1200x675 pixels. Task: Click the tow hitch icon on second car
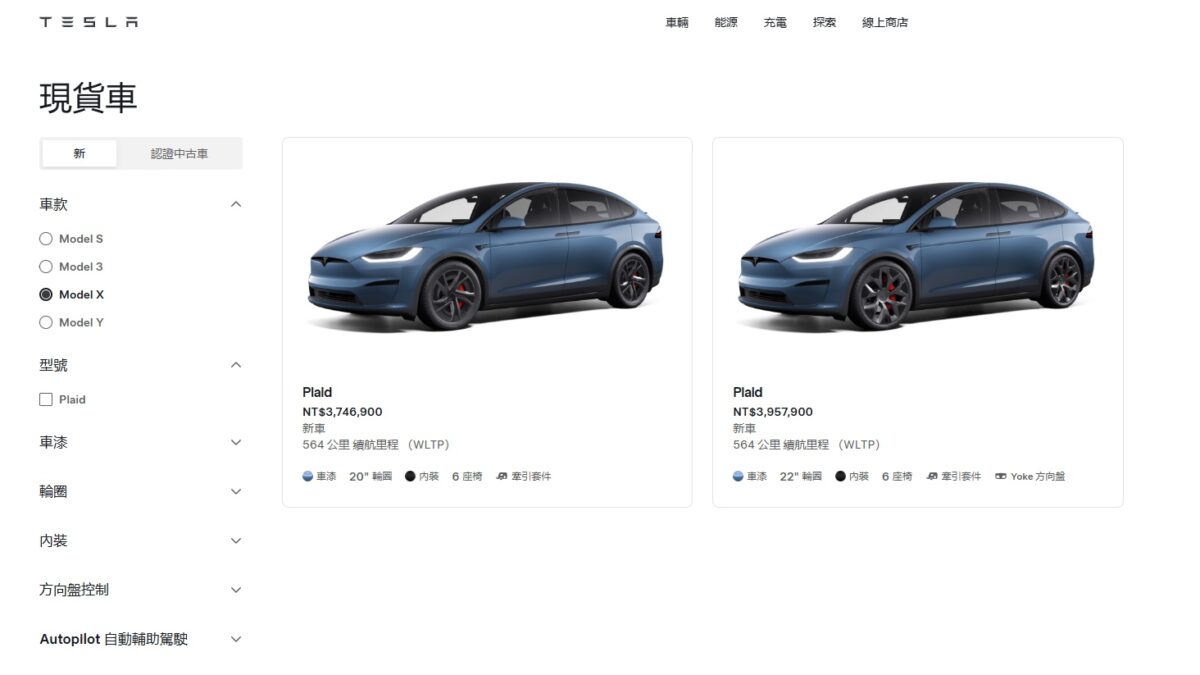[932, 476]
